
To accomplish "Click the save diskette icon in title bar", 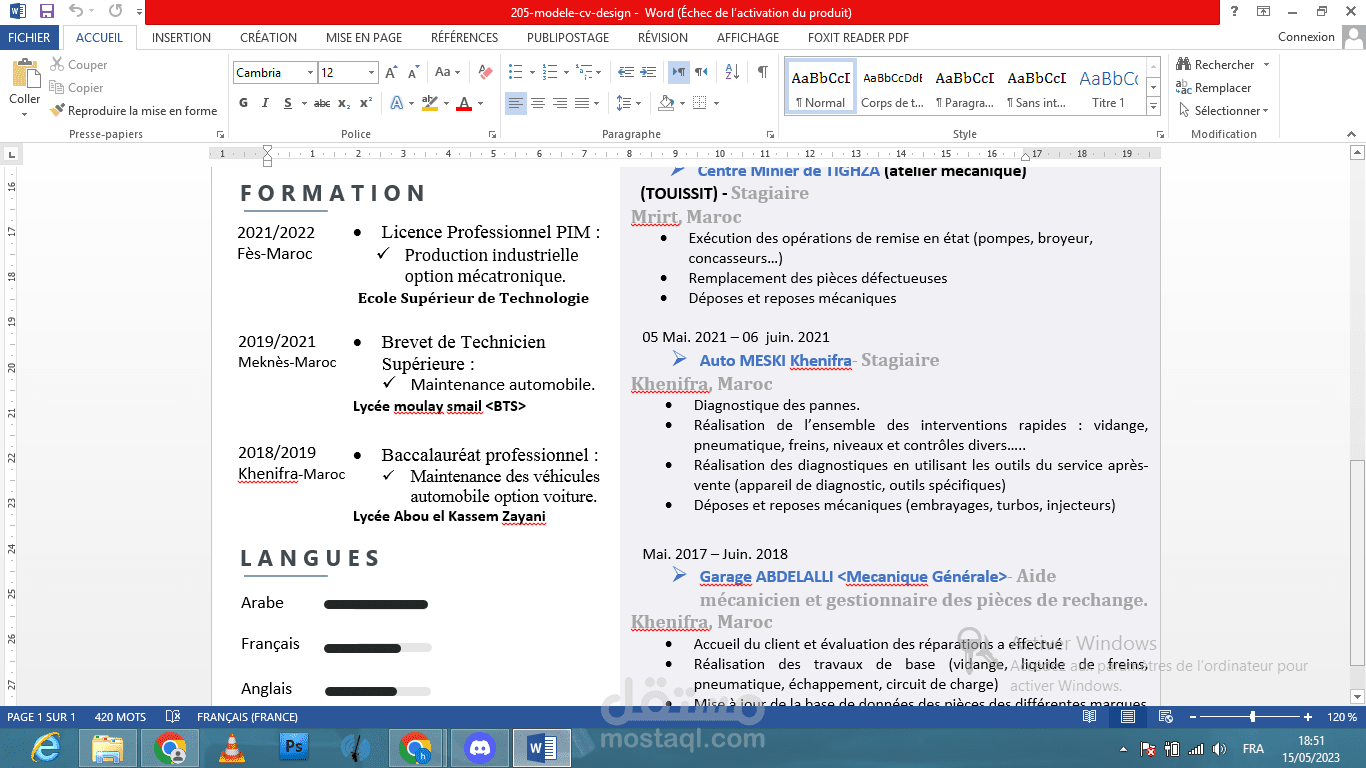I will (x=46, y=12).
